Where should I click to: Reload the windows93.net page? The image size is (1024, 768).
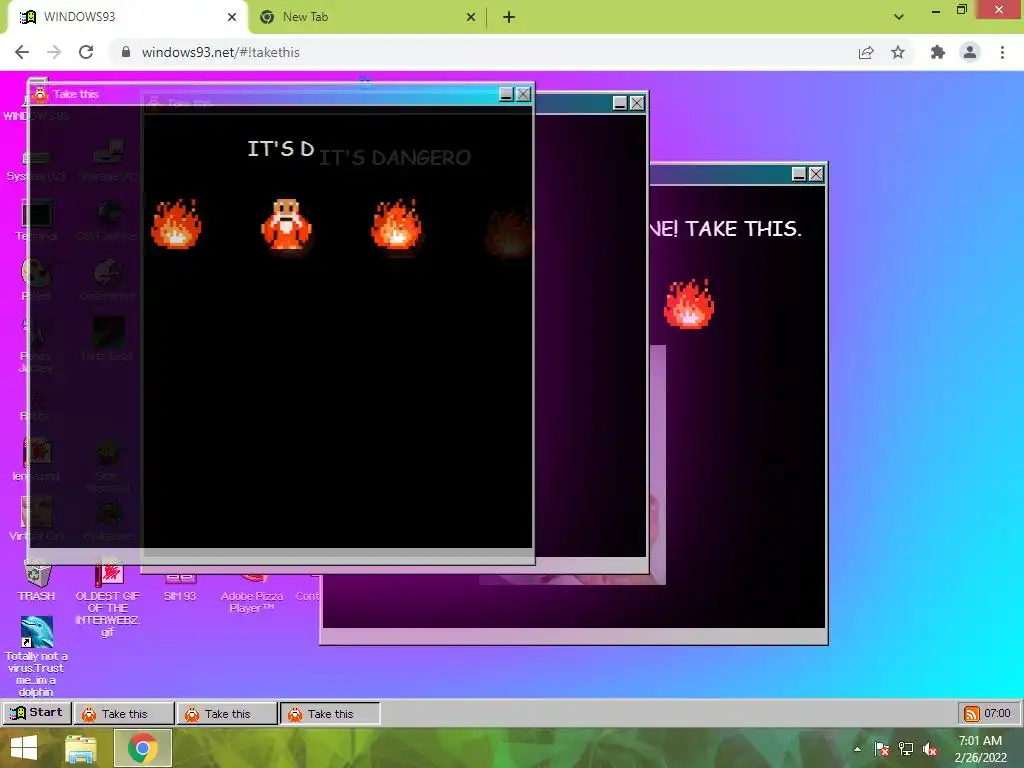(x=86, y=52)
